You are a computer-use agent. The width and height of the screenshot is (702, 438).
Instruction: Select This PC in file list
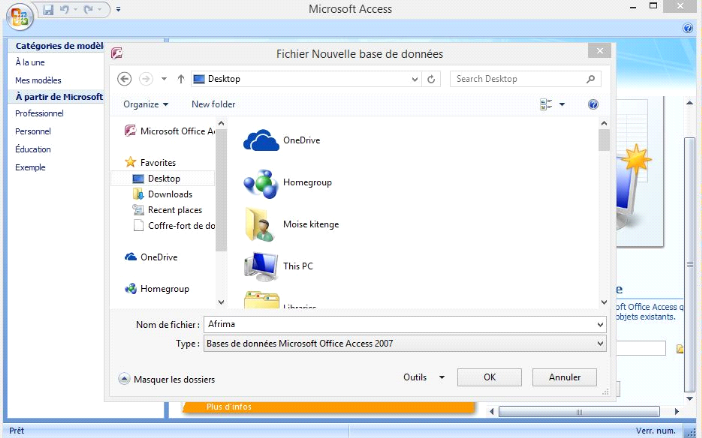298,266
